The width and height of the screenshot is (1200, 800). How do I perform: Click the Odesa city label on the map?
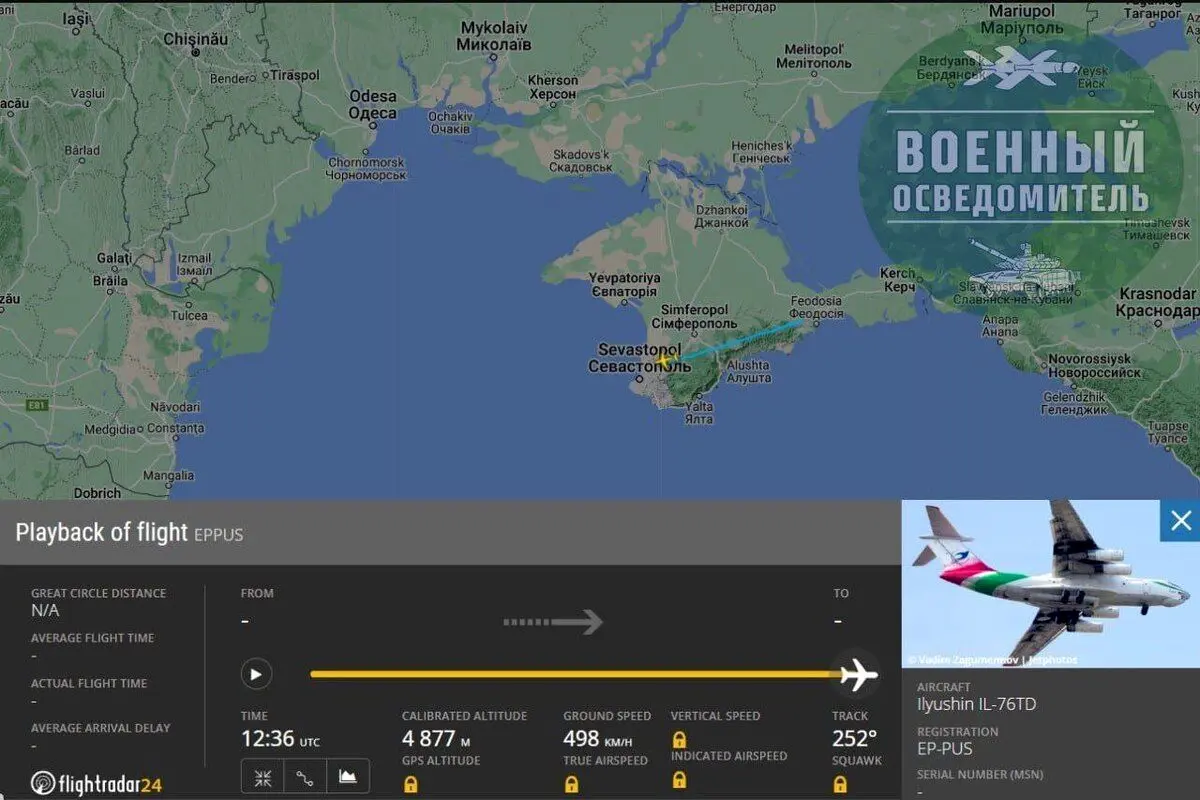pos(373,104)
